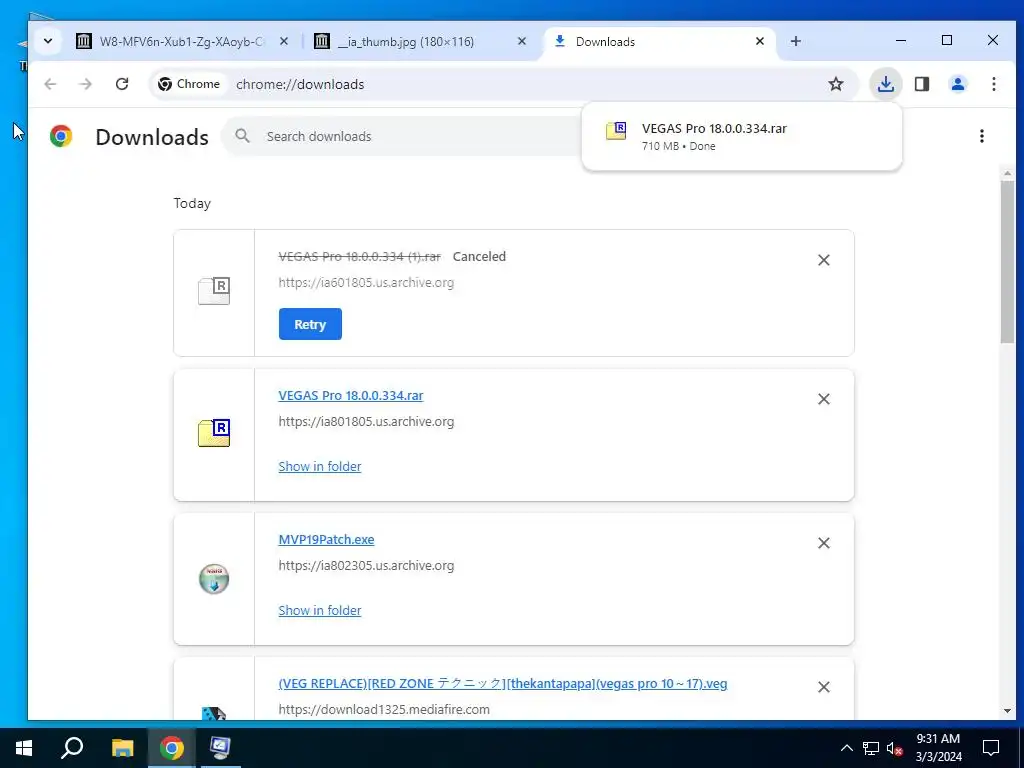Click the scrollbar up arrow

[x=1006, y=174]
